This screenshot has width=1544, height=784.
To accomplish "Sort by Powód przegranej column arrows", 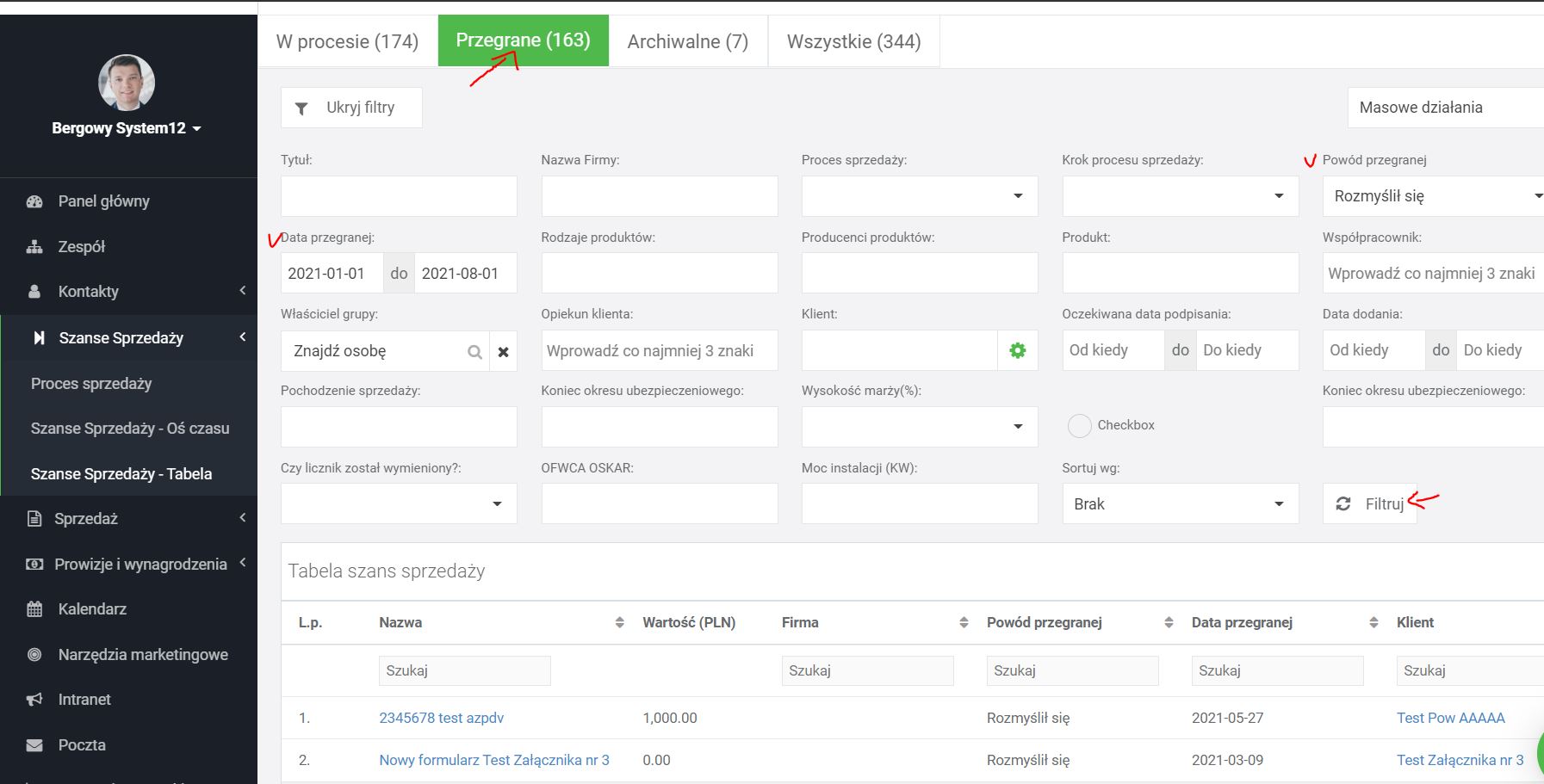I will (1169, 622).
